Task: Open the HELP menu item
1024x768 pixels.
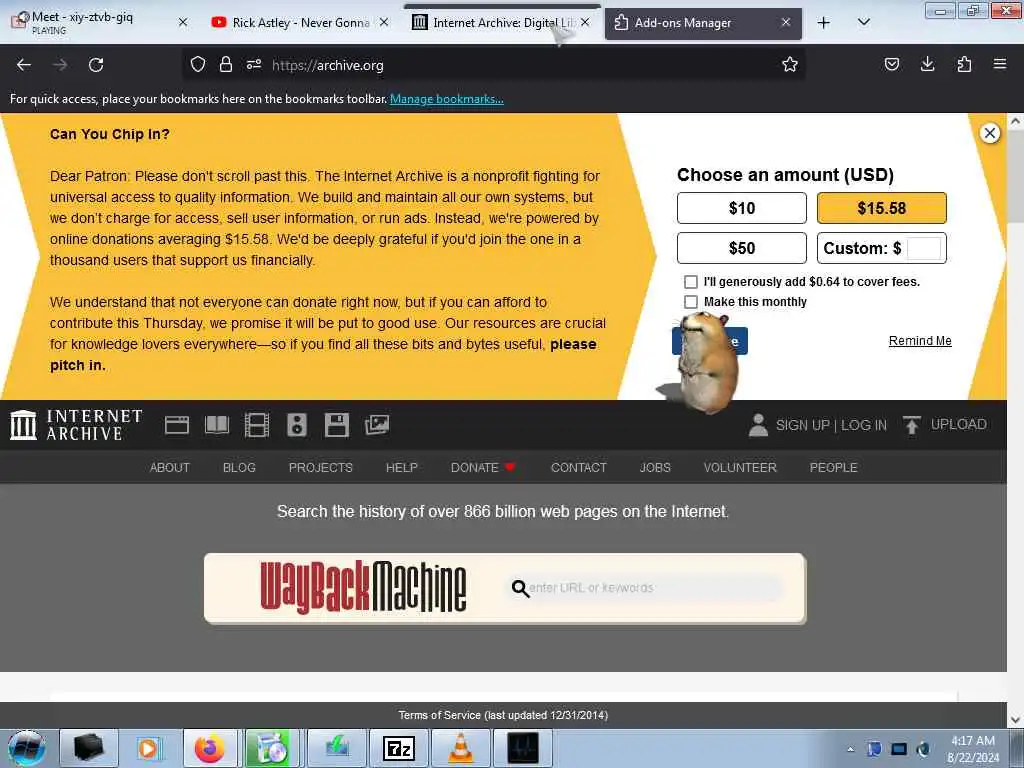Action: click(x=402, y=468)
